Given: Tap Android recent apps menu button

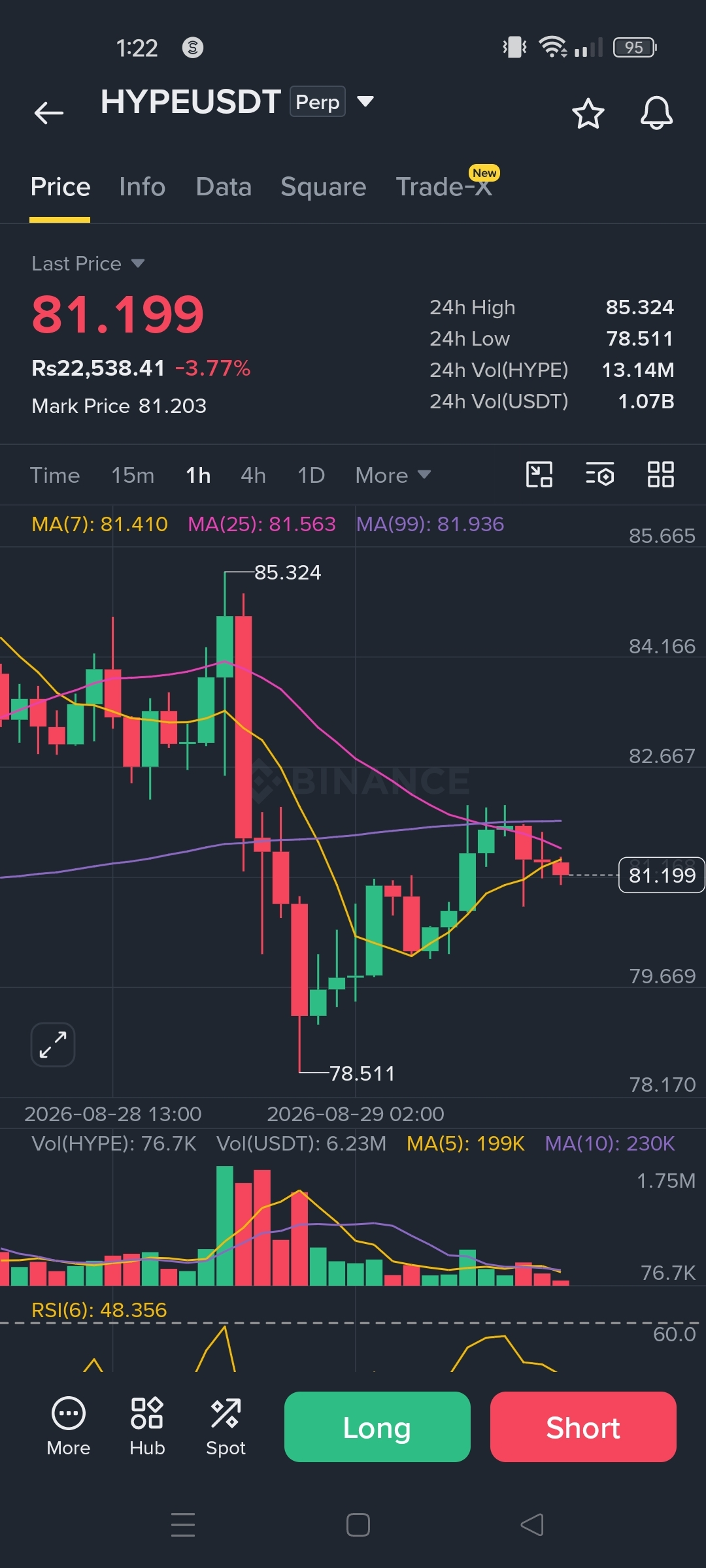Looking at the screenshot, I should 183,1524.
